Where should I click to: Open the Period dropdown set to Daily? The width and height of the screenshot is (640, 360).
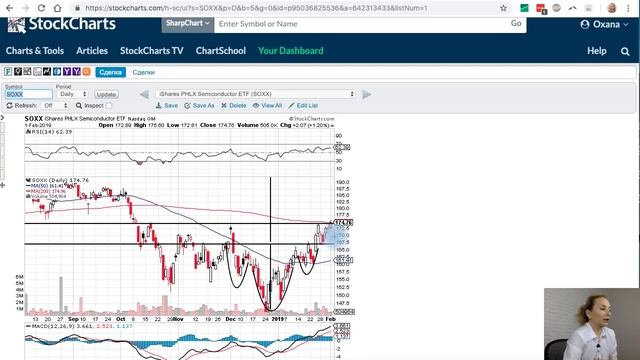coord(73,94)
